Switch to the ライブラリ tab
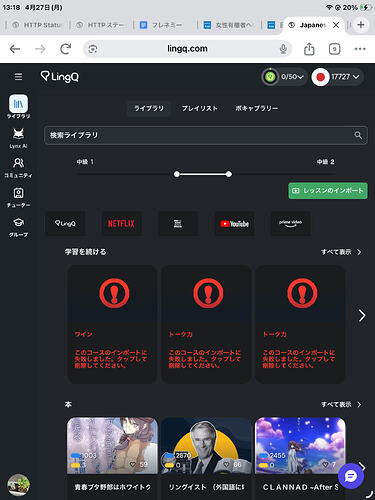This screenshot has width=375, height=500. pos(149,108)
